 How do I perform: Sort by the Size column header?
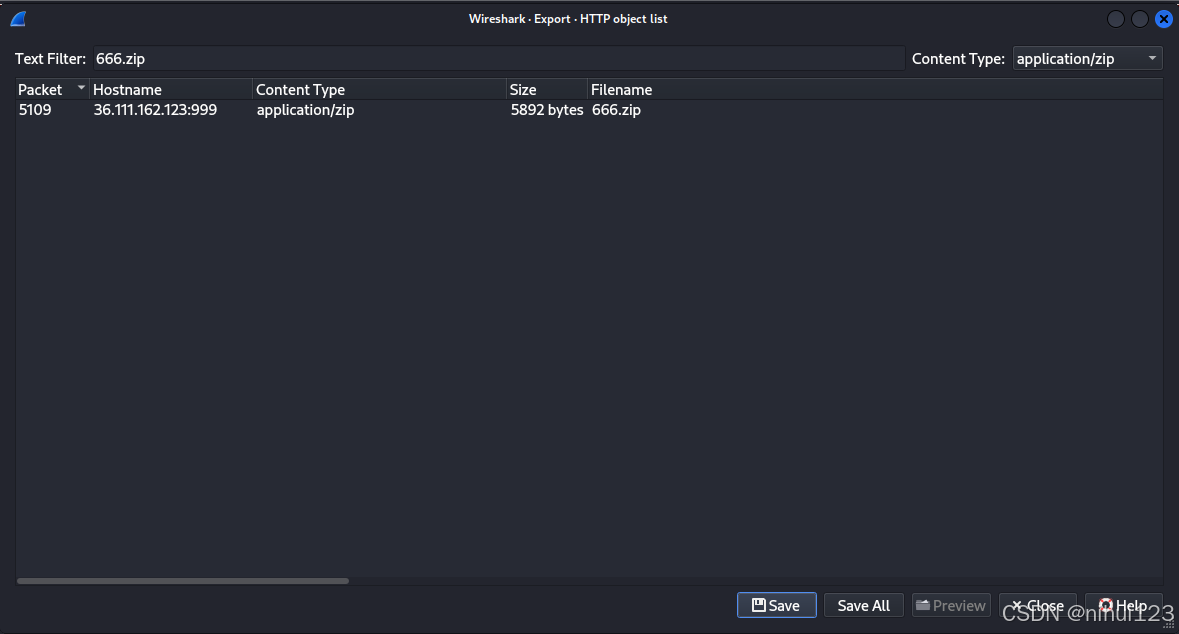pyautogui.click(x=547, y=89)
